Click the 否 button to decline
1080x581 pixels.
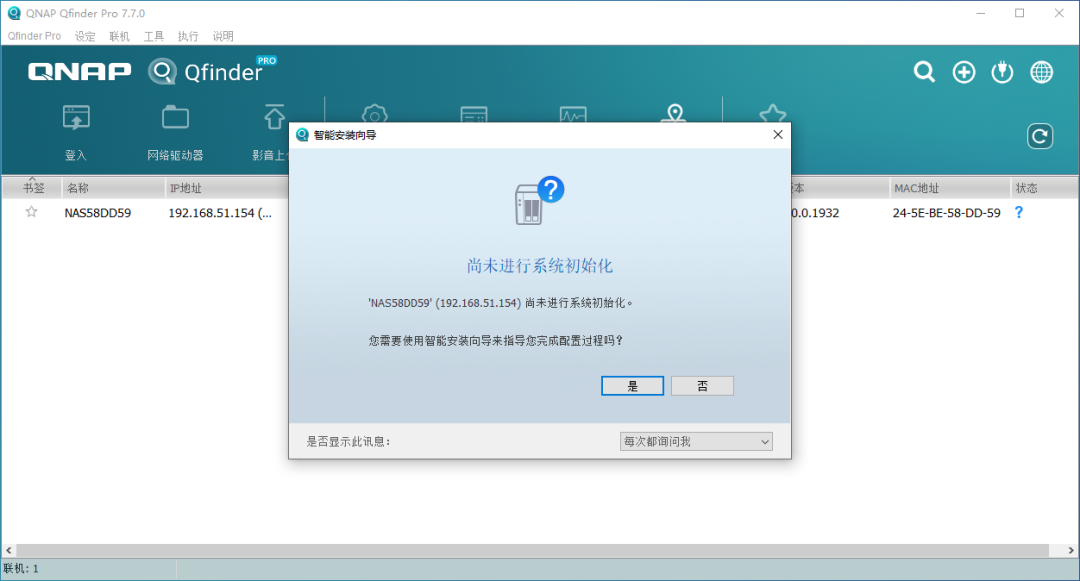click(x=702, y=385)
